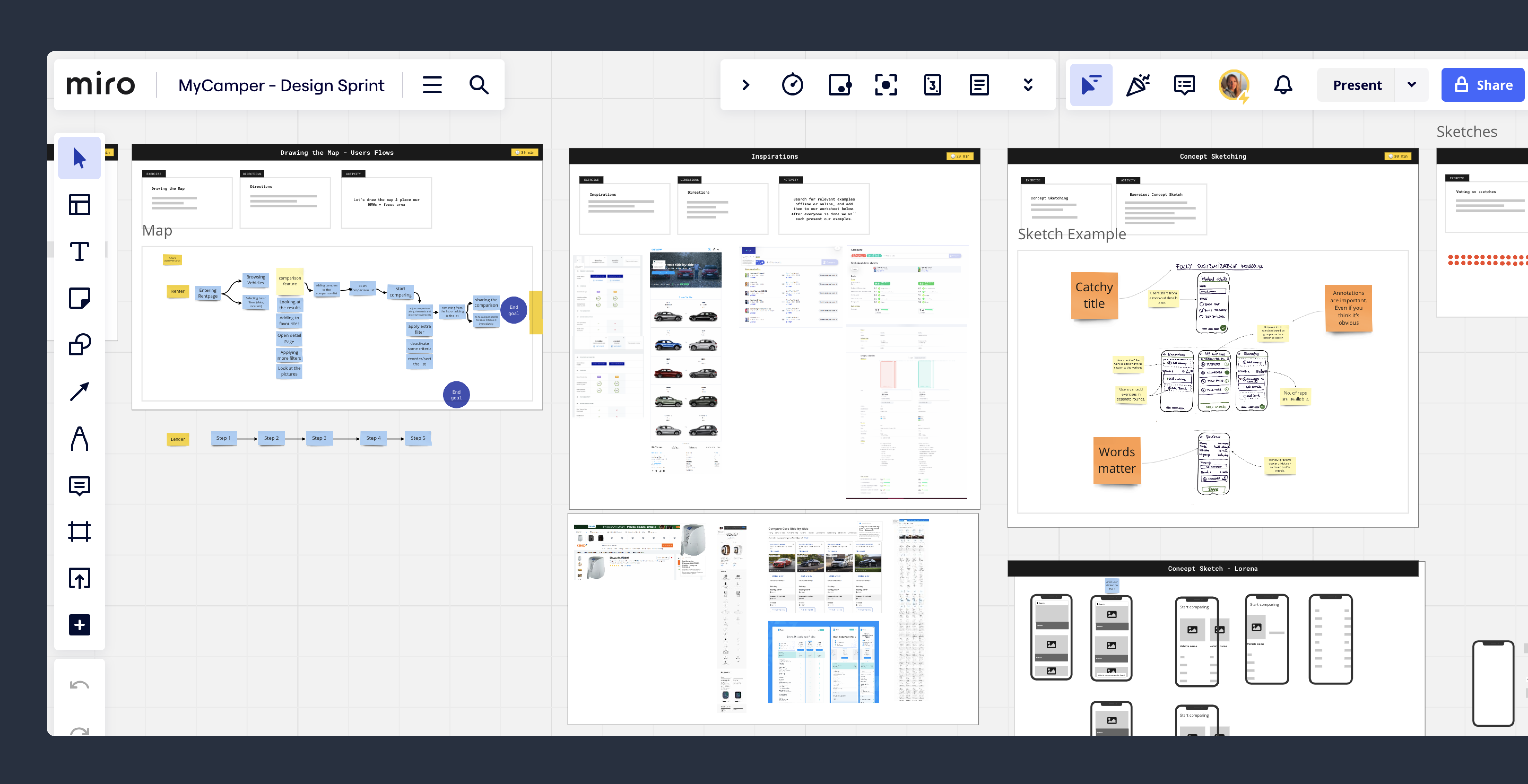Select the Renter sticky note

point(177,291)
